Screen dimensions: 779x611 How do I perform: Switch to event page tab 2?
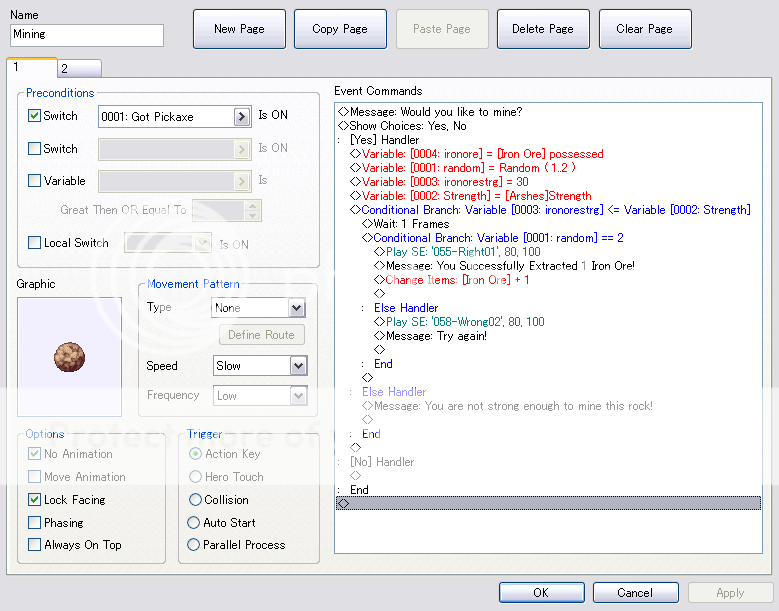click(x=77, y=69)
